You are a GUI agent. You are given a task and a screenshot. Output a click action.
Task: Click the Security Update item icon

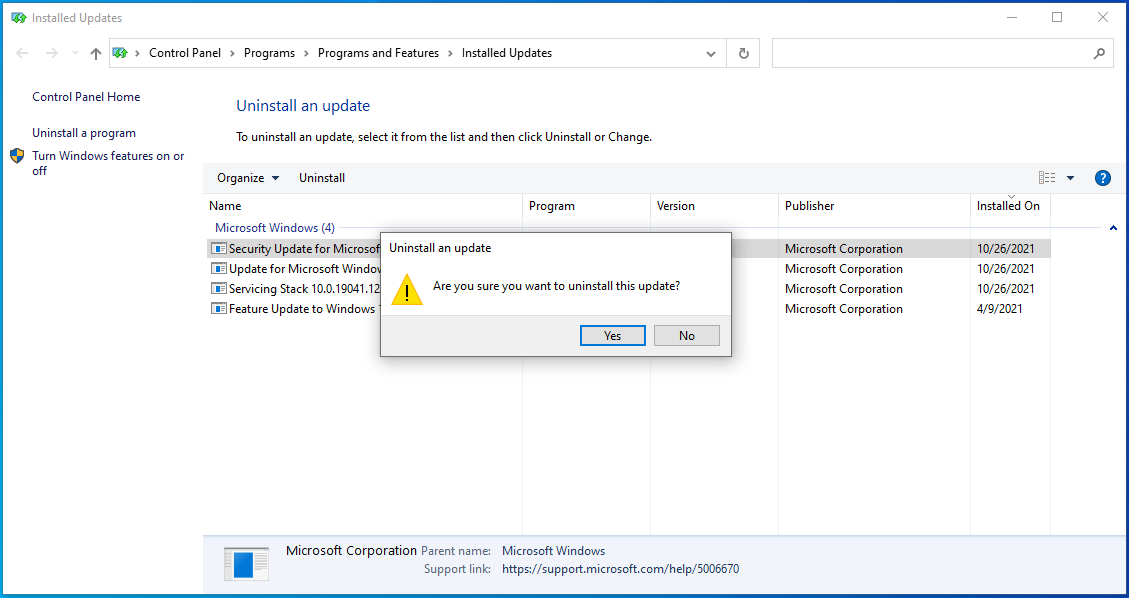tap(218, 248)
